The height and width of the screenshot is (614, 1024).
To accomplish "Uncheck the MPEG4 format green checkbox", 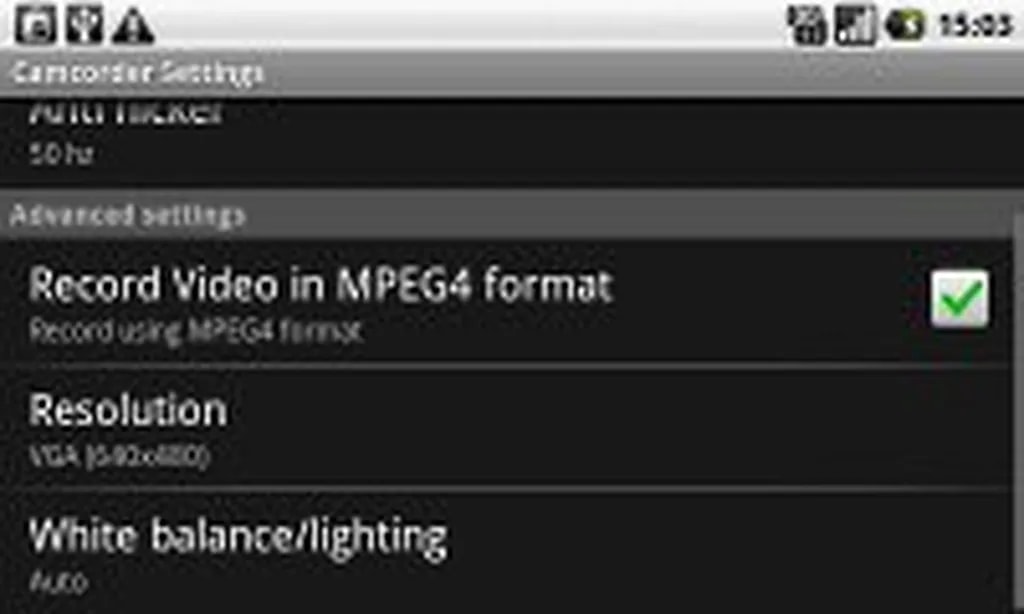I will point(959,299).
